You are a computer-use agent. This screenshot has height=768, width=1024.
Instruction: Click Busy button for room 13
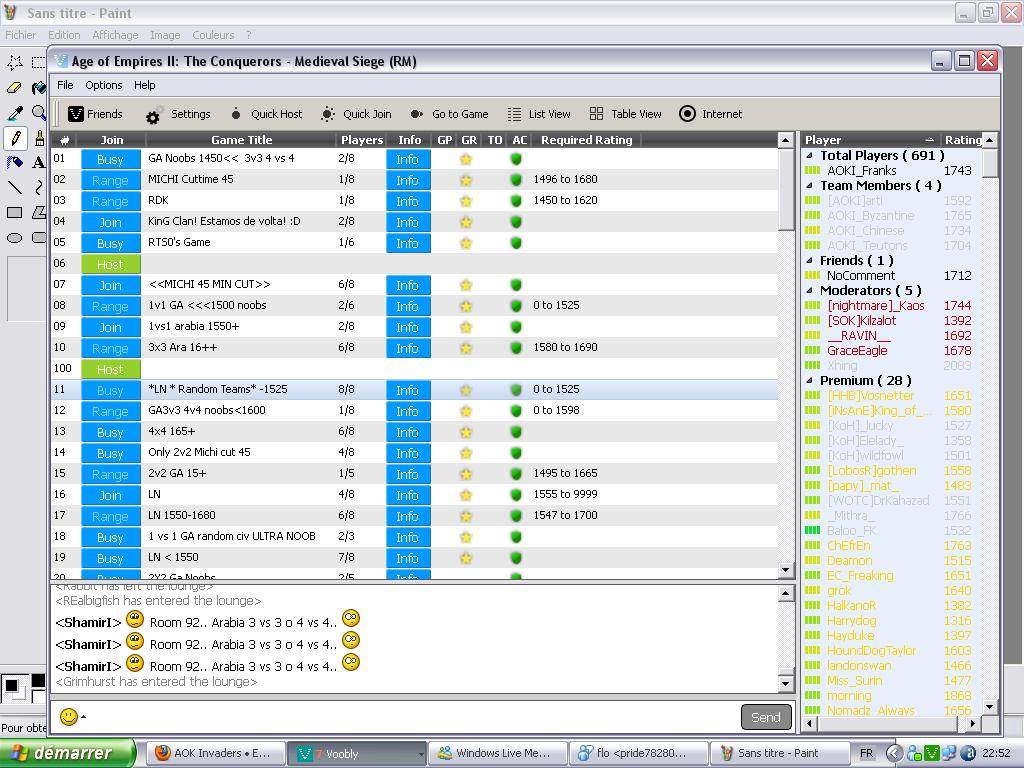coord(110,432)
